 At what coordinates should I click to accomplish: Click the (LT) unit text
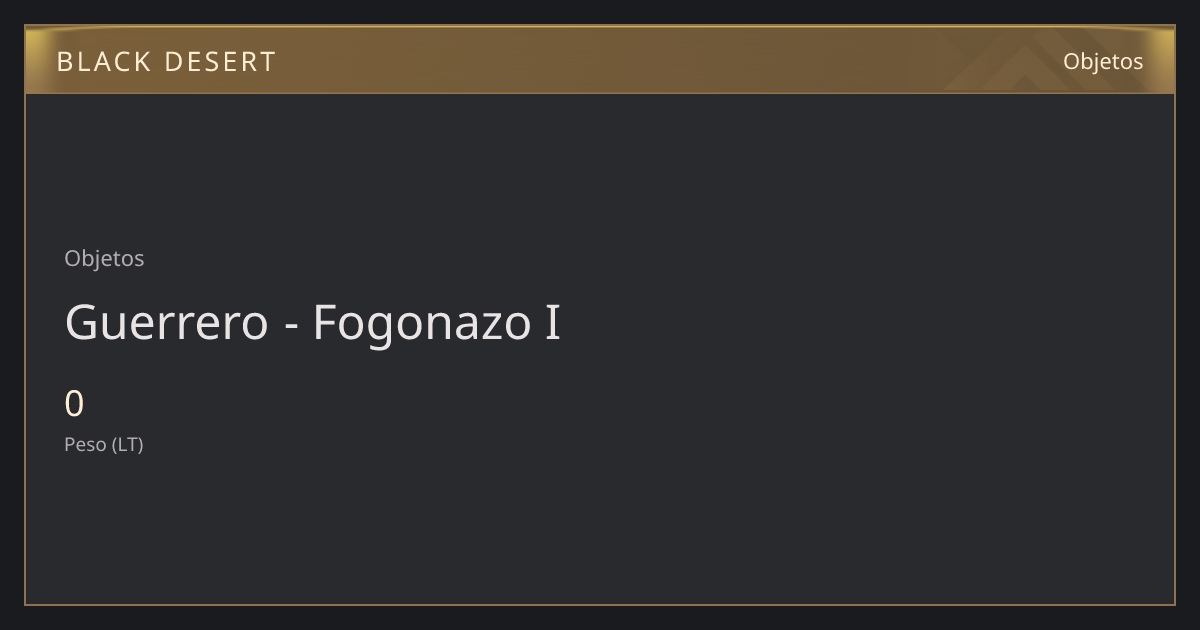click(x=128, y=444)
